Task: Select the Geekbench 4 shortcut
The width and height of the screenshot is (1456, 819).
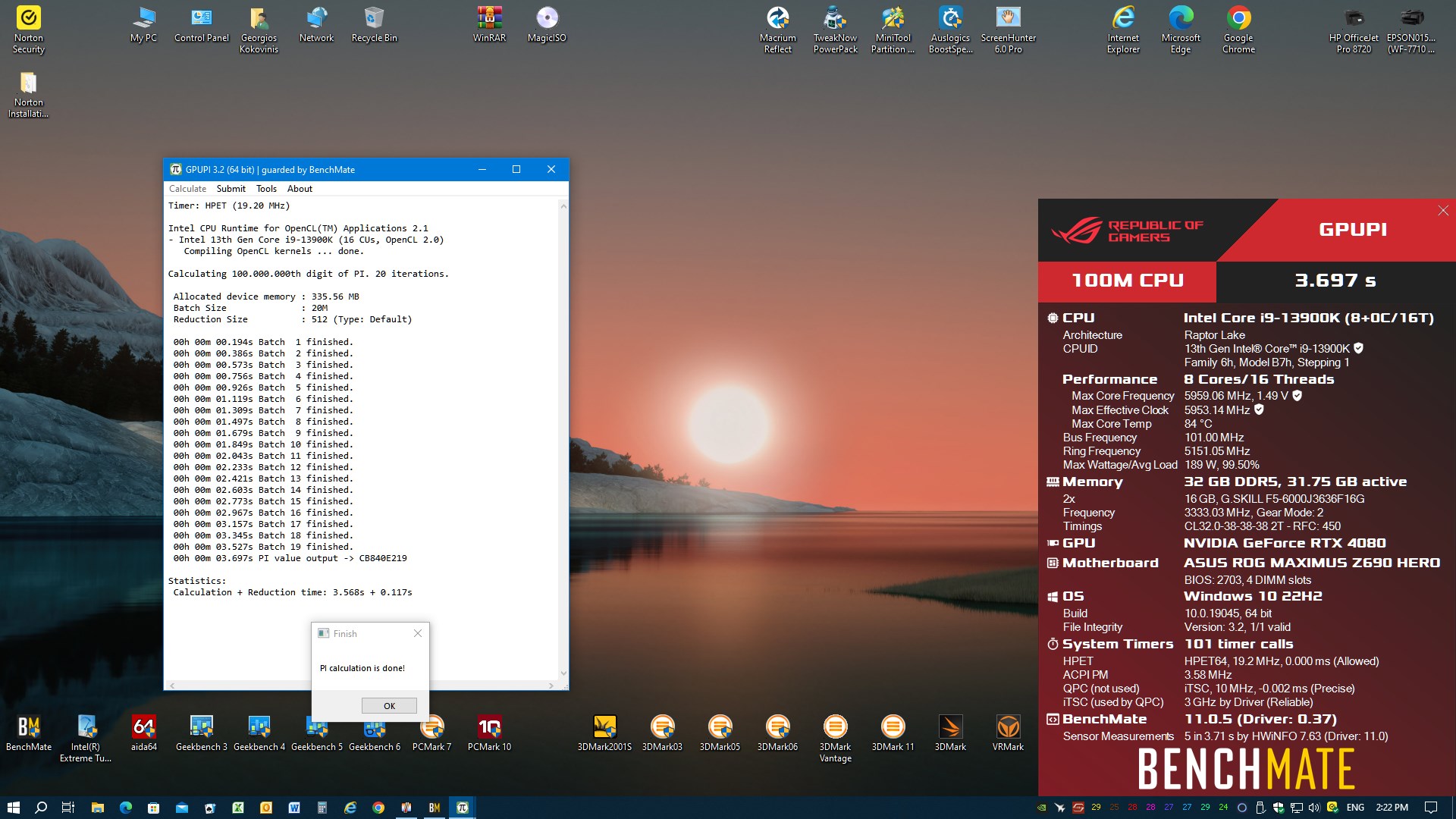Action: (x=259, y=733)
